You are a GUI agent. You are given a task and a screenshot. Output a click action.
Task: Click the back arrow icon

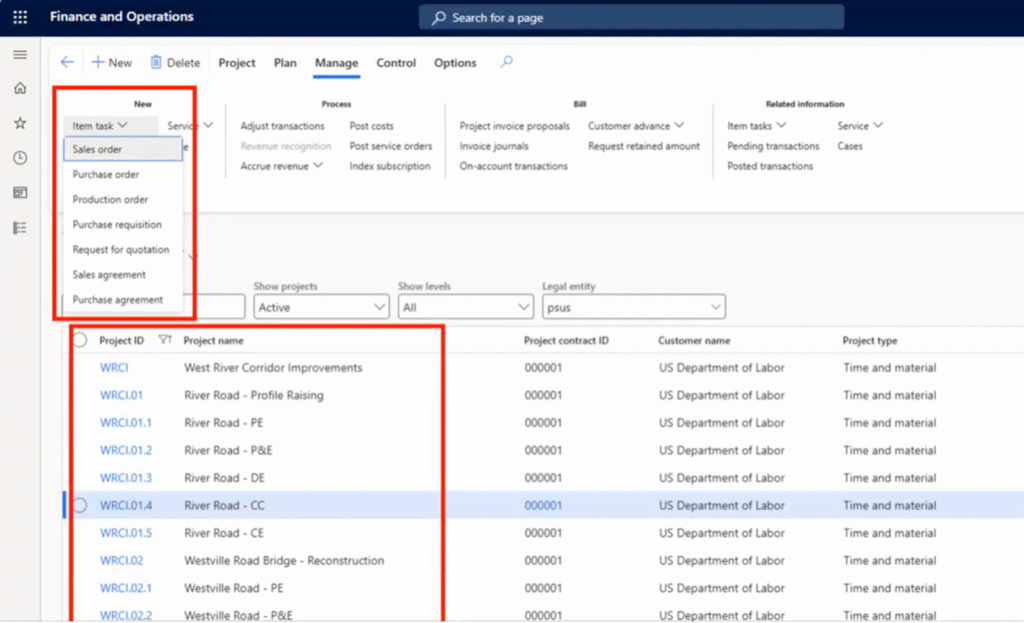pyautogui.click(x=67, y=62)
